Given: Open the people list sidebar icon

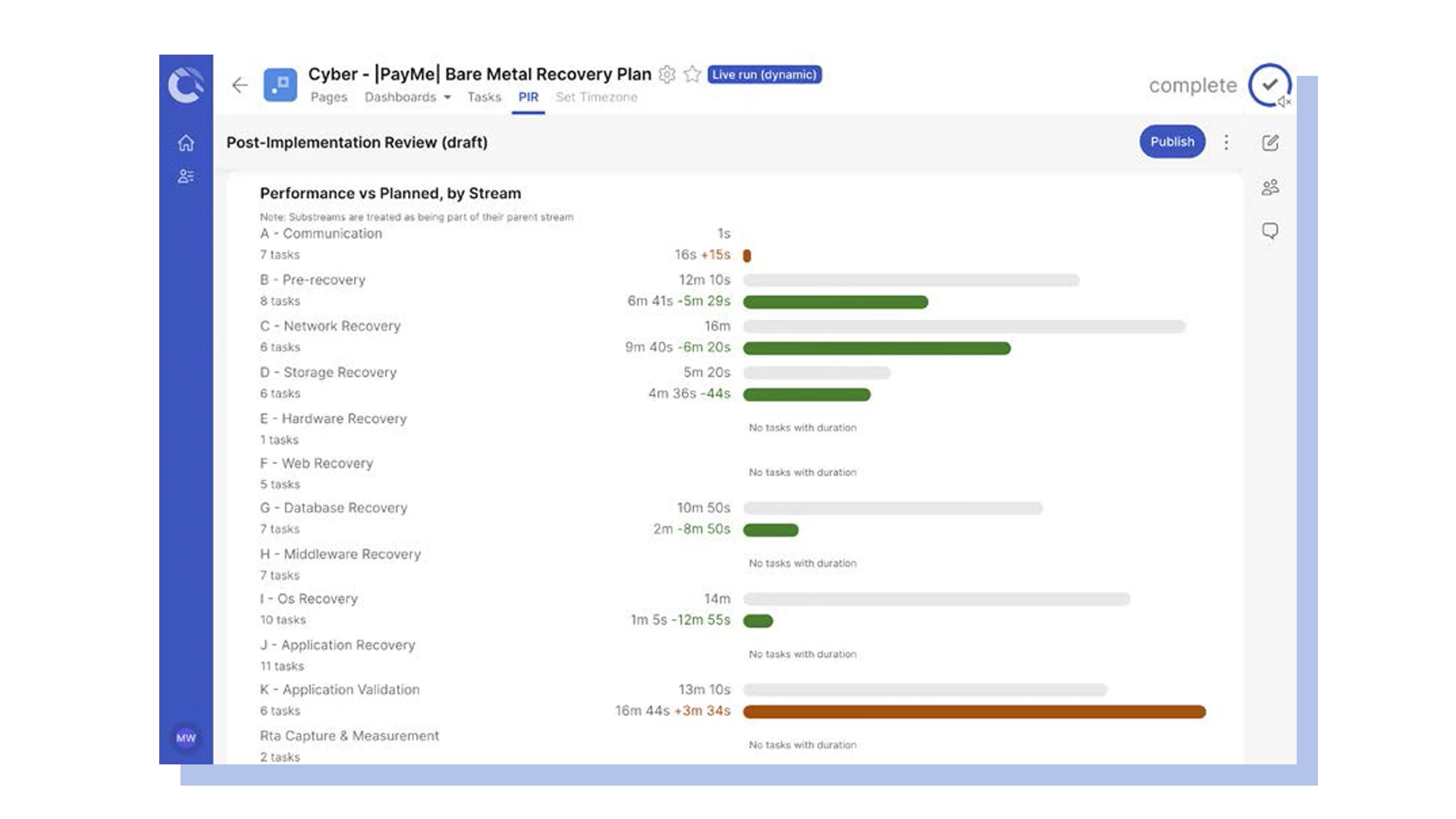Looking at the screenshot, I should 186,176.
